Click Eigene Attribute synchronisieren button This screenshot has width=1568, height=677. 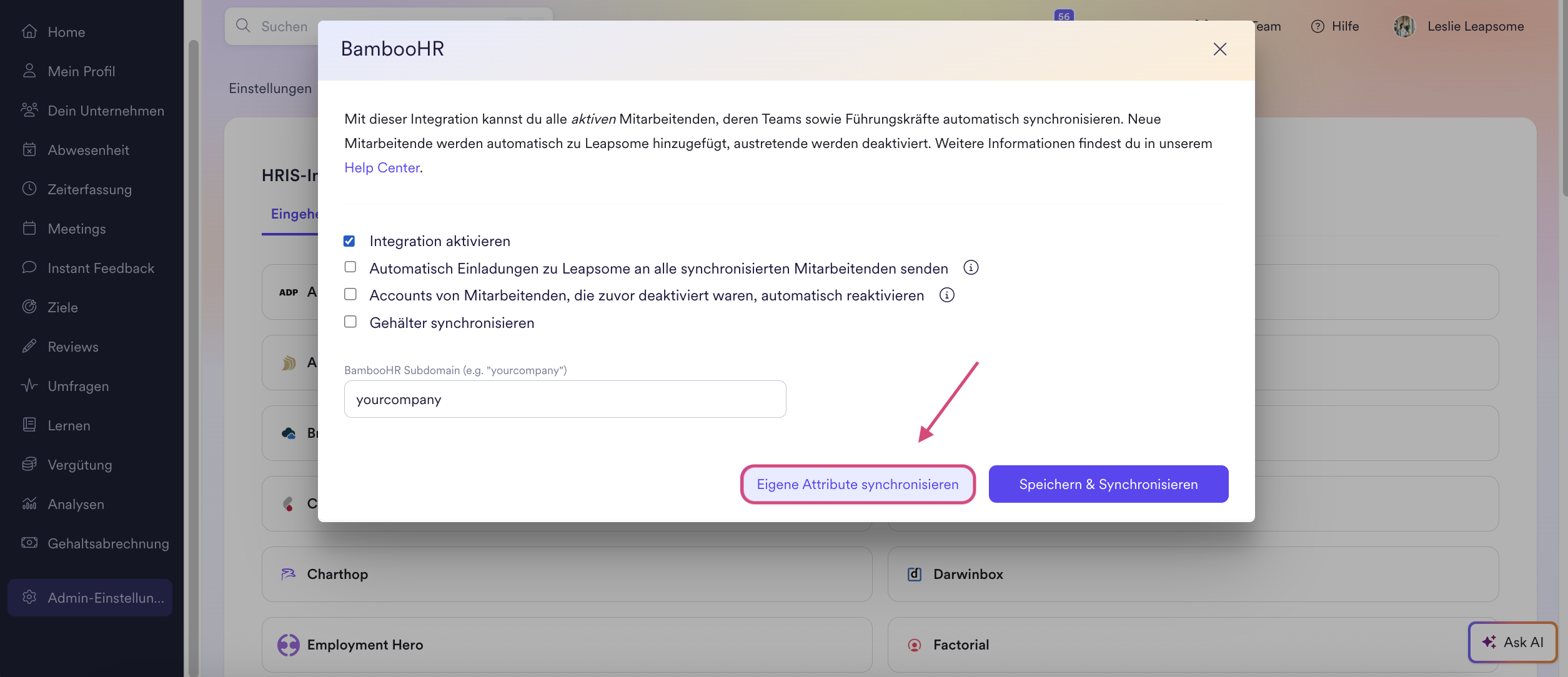coord(857,484)
